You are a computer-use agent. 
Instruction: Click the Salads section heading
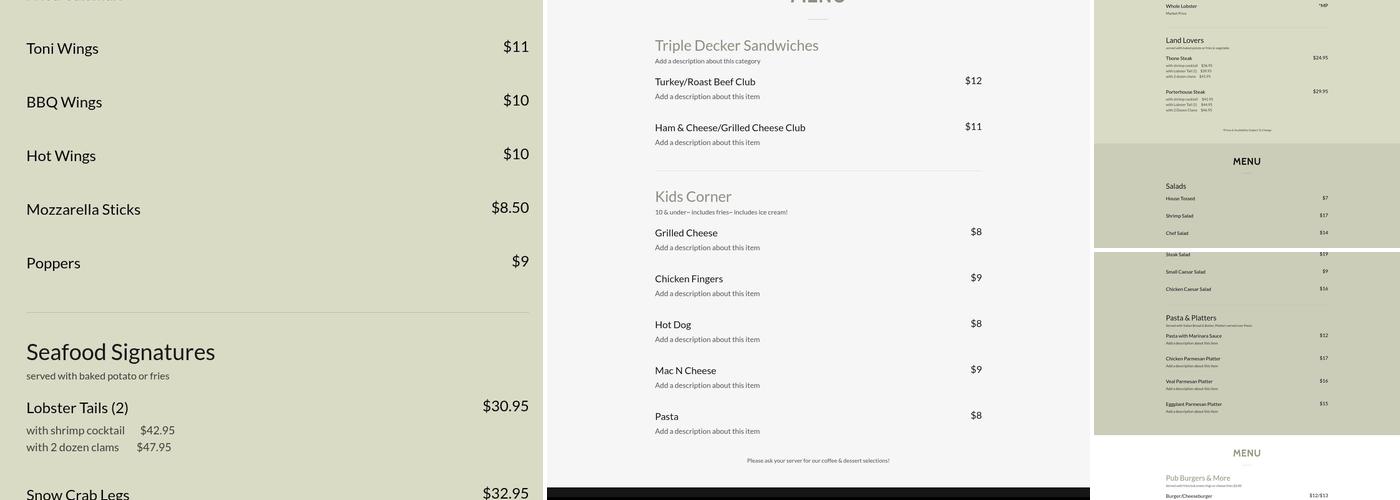click(x=1176, y=186)
